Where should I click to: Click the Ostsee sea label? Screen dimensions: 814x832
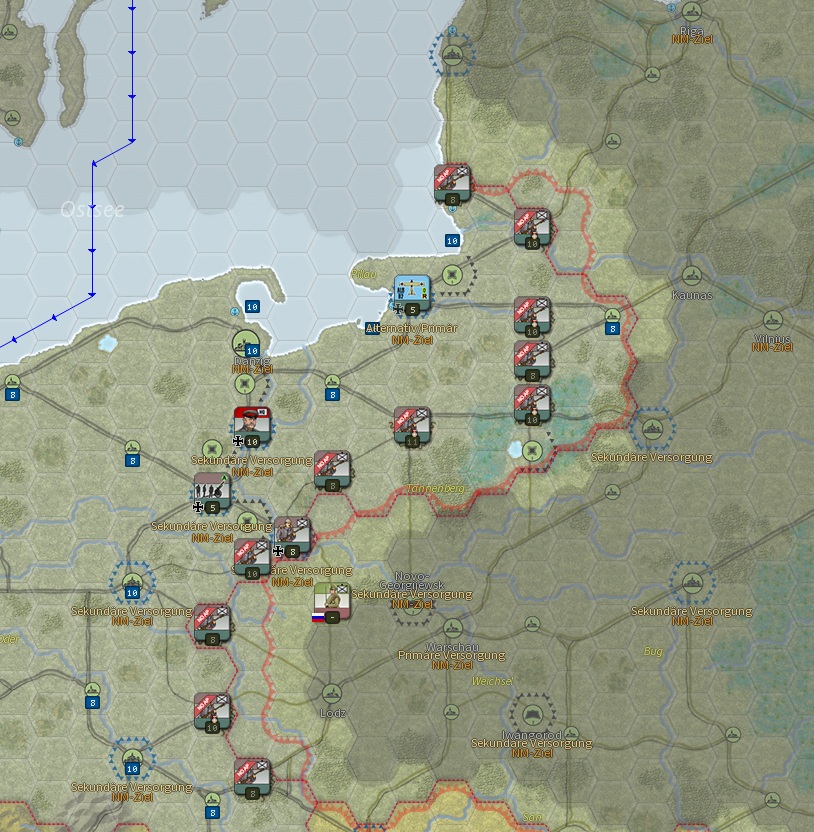(x=92, y=210)
